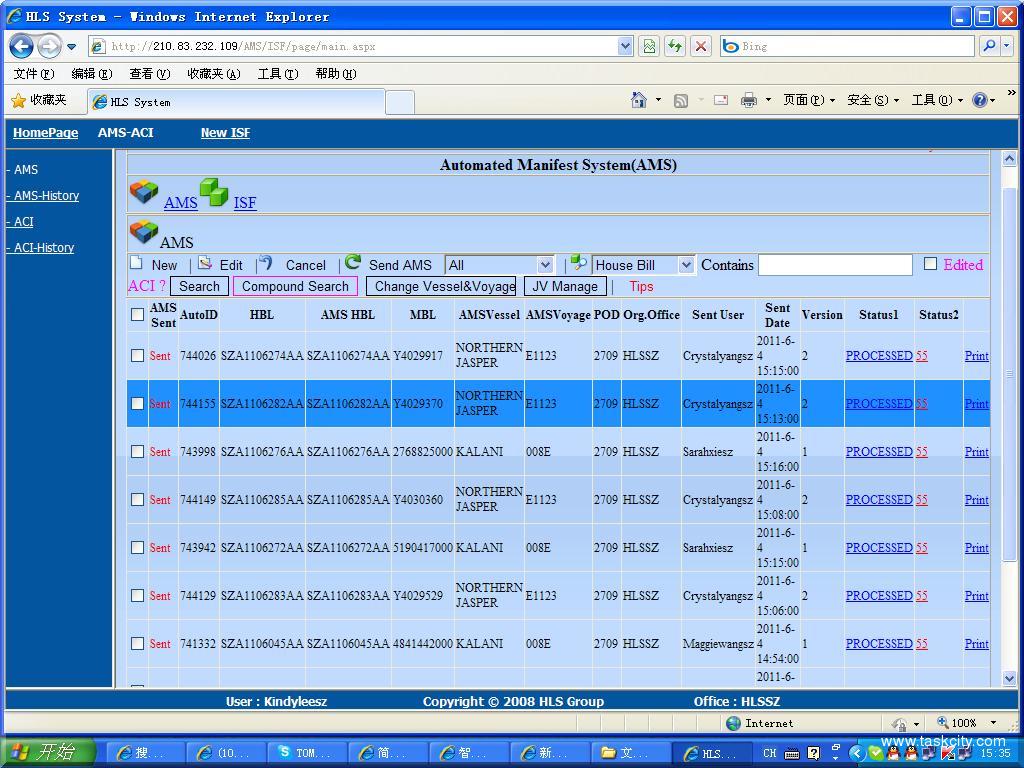Go back with the browser back arrow
Viewport: 1024px width, 768px height.
point(22,46)
